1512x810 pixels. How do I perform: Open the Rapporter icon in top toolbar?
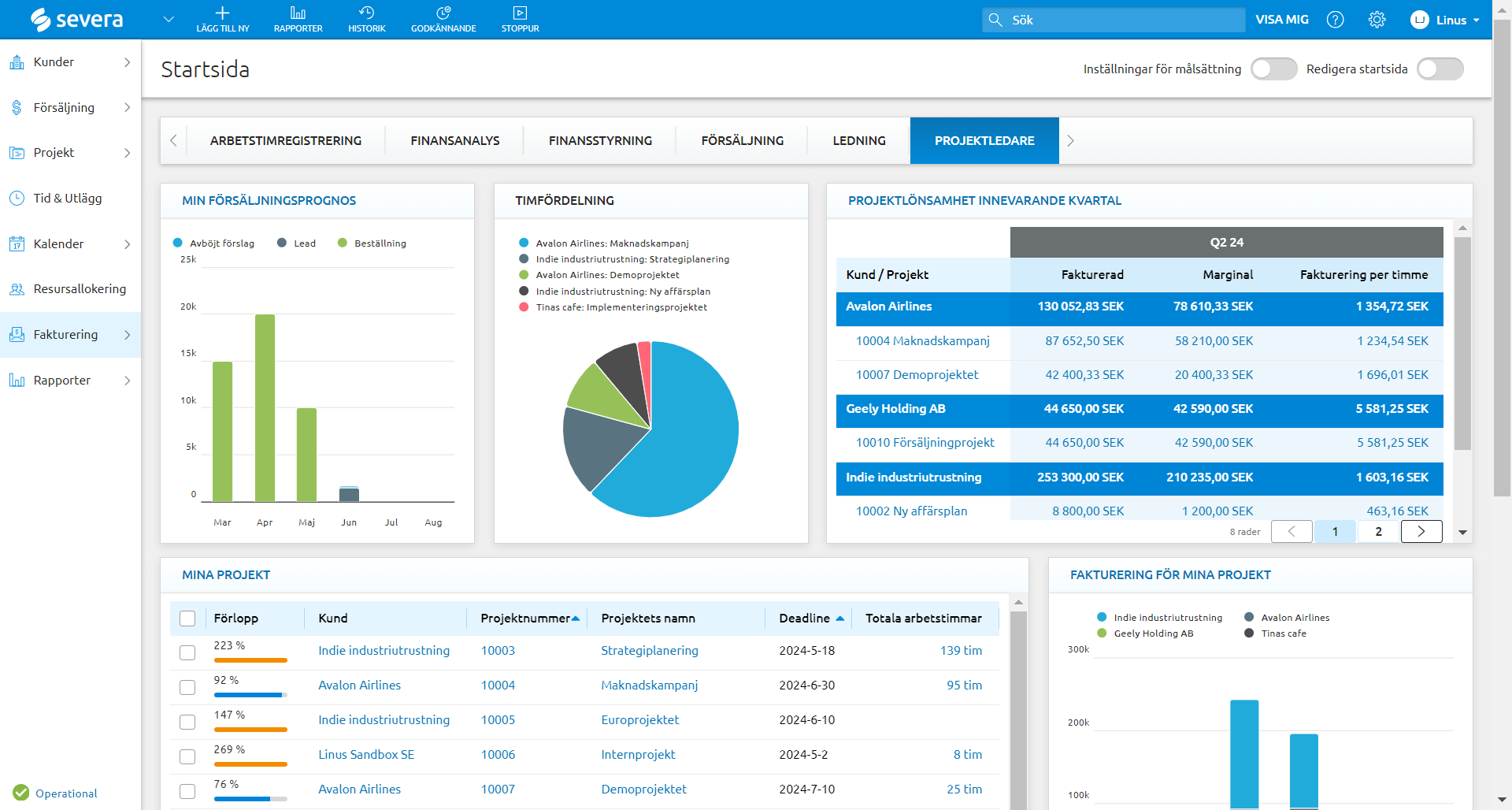click(x=298, y=13)
